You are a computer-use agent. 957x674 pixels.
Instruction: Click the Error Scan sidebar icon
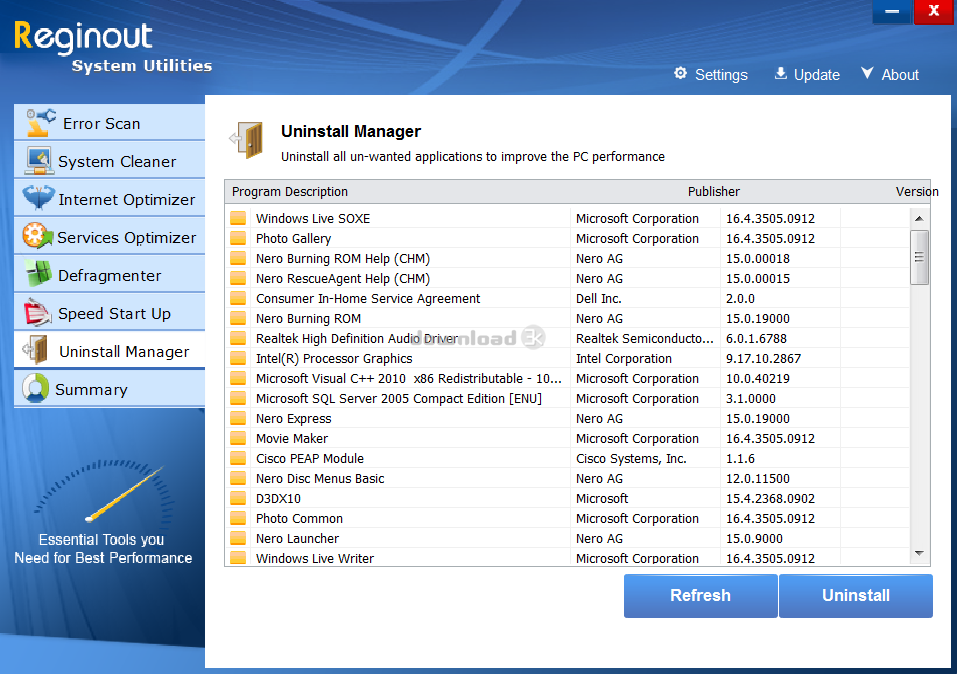coord(40,123)
